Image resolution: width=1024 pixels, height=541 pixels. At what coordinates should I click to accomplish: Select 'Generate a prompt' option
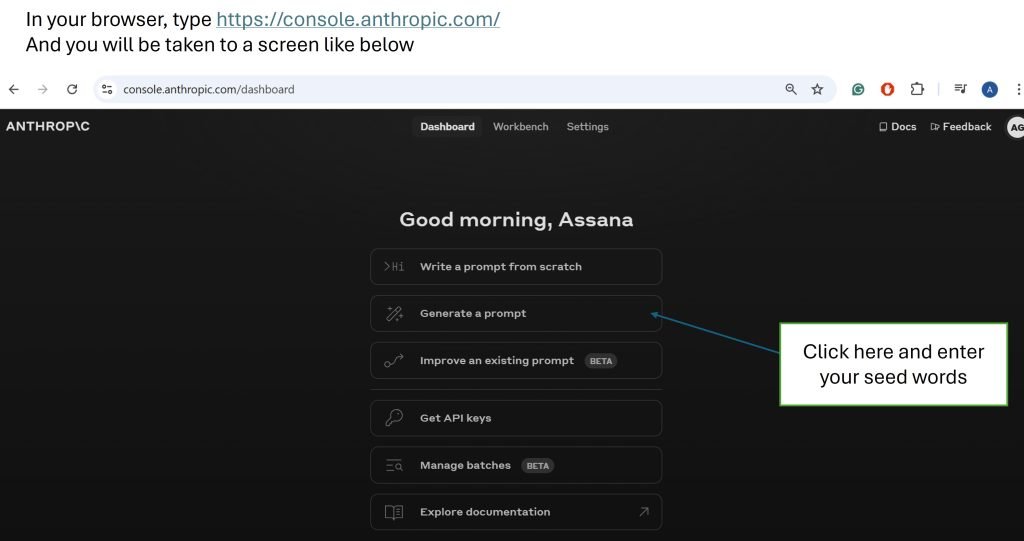[516, 314]
